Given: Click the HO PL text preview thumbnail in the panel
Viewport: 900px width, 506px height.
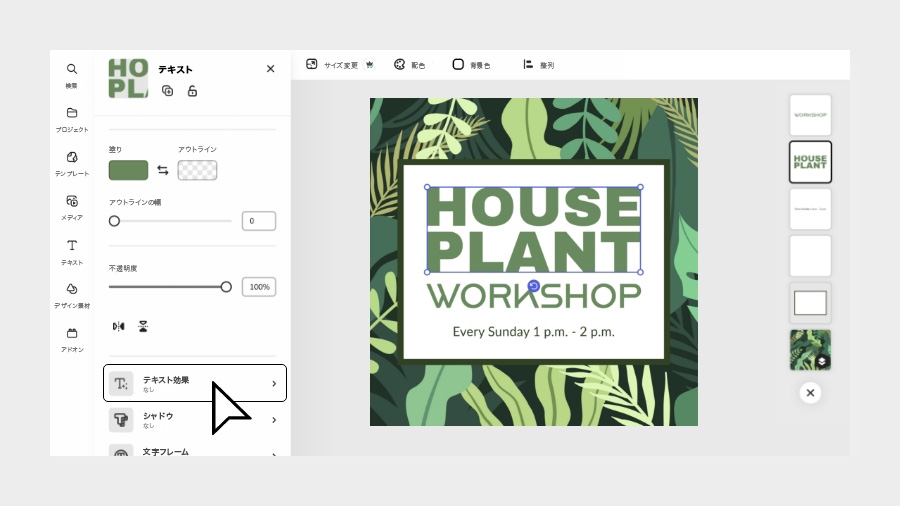Looking at the screenshot, I should click(128, 78).
